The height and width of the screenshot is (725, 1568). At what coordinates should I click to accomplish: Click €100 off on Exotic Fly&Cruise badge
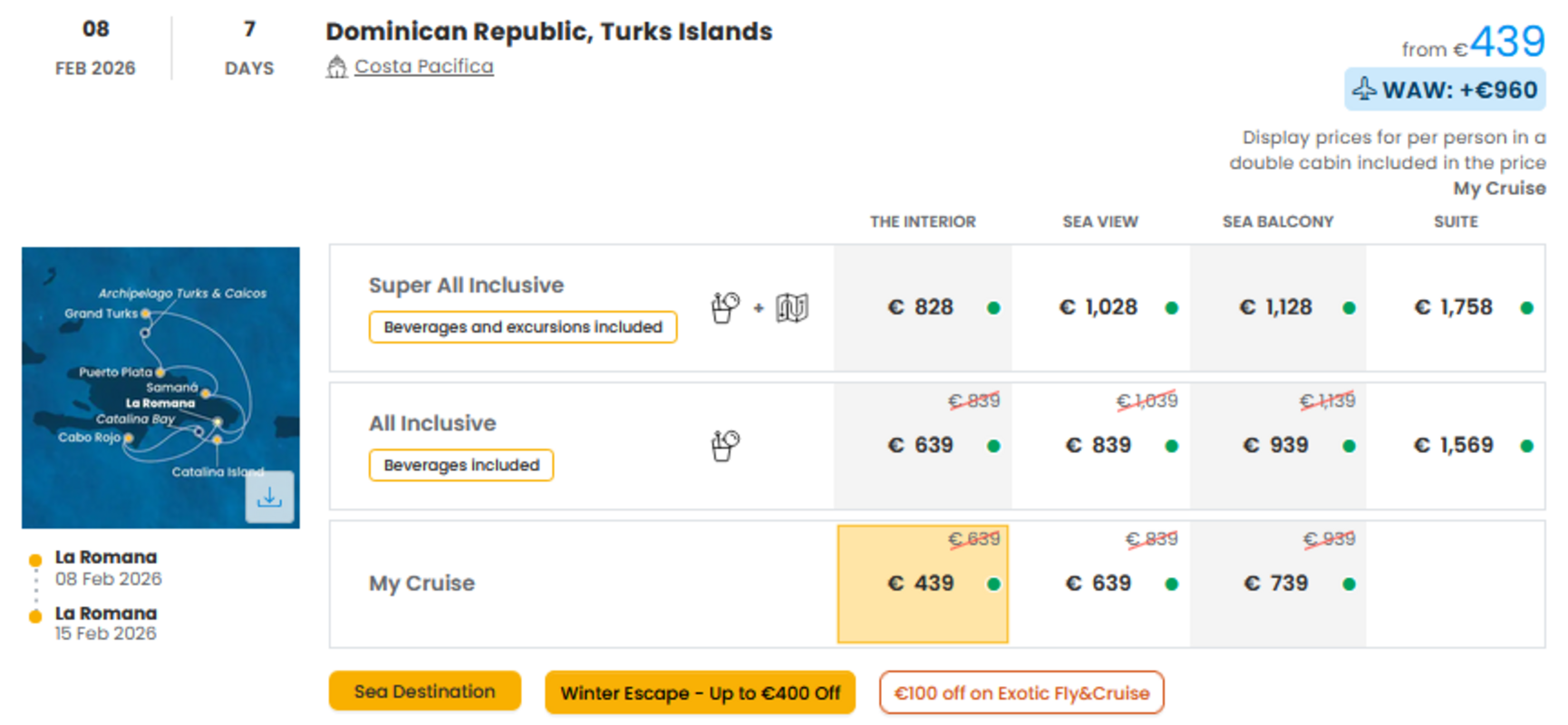pos(1021,693)
